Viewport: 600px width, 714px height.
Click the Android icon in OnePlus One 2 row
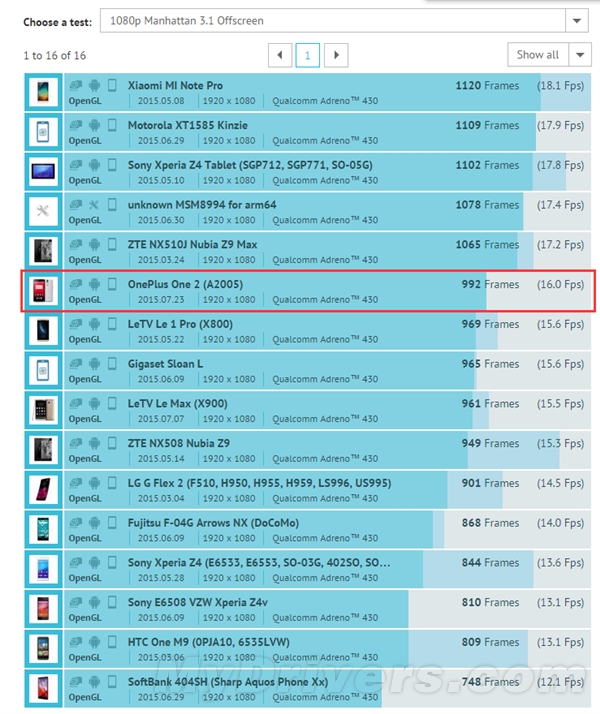(94, 284)
